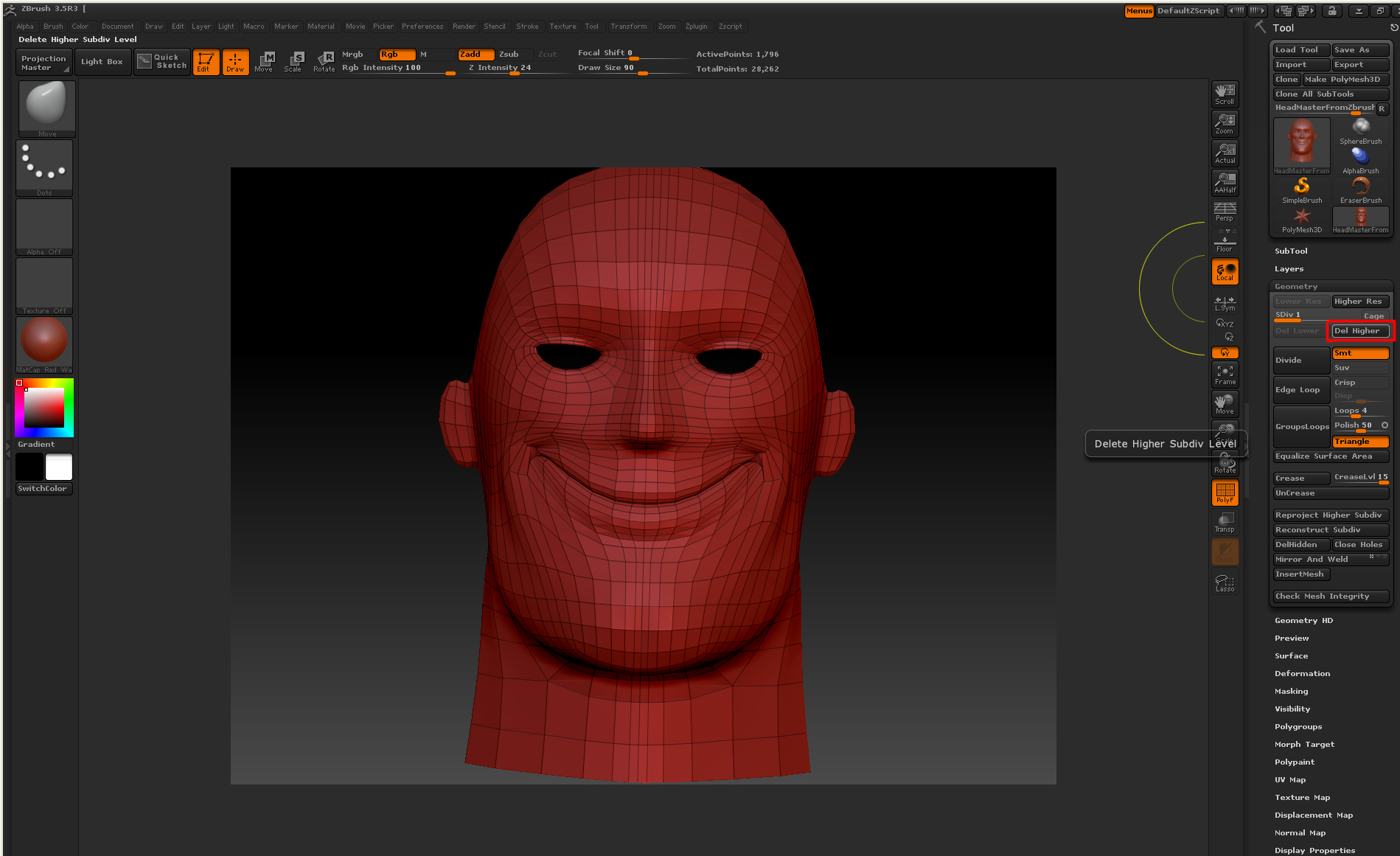Toggle the Smt smoothing option

[x=1359, y=353]
